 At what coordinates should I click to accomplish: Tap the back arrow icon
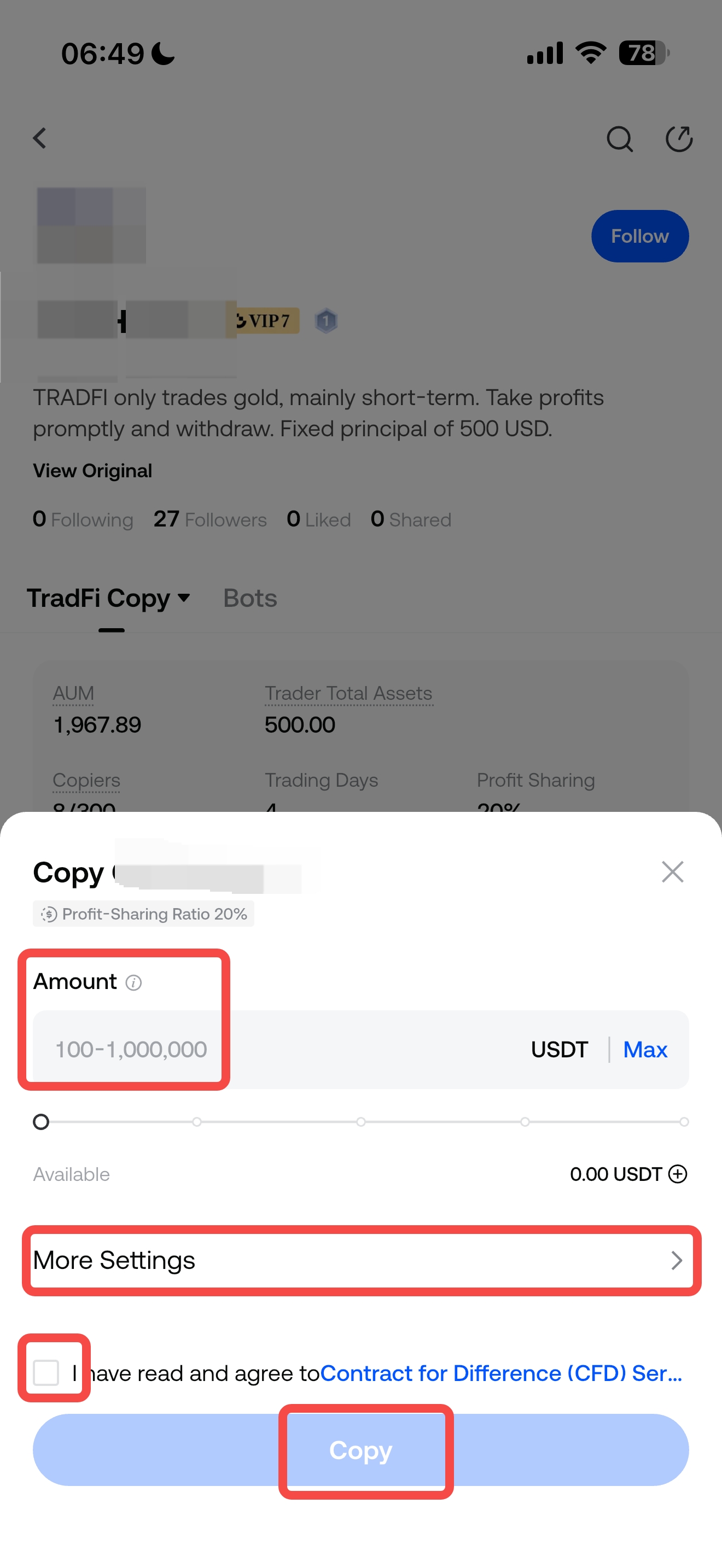pos(40,138)
